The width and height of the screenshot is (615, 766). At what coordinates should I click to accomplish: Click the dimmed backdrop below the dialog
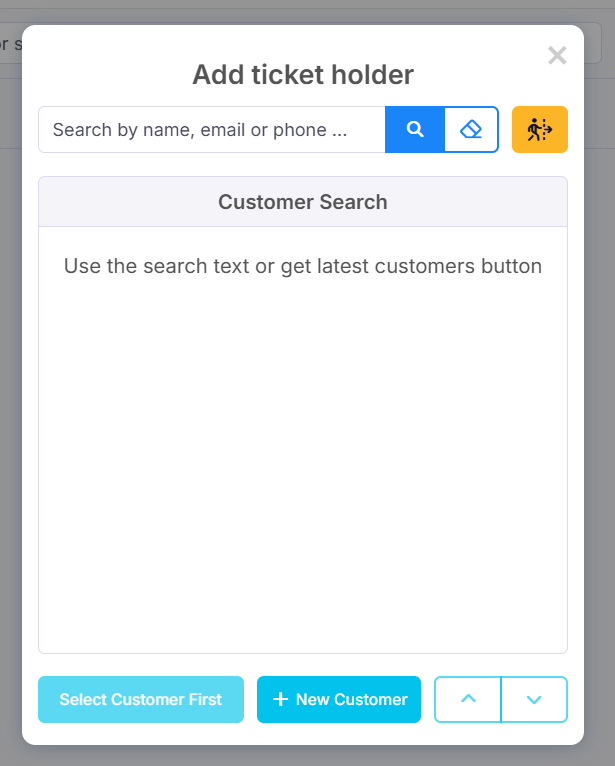(x=303, y=756)
